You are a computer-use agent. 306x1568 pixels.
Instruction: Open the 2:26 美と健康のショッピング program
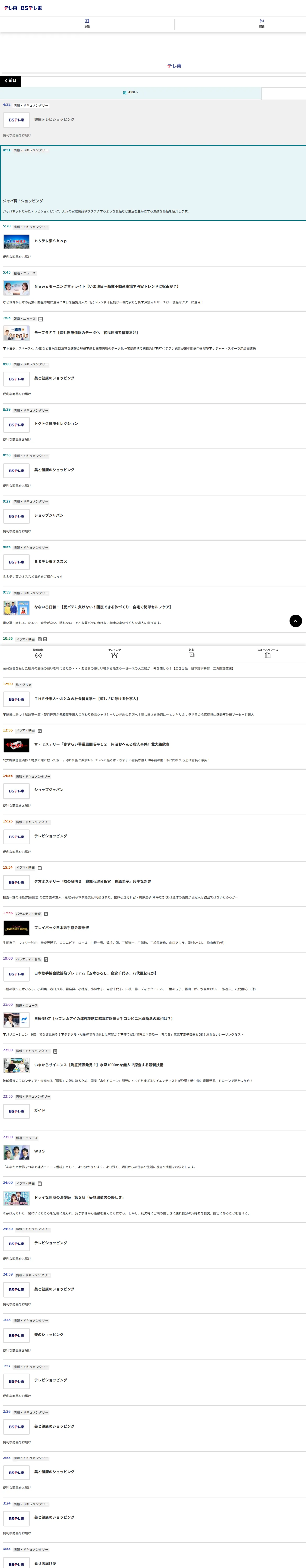[x=153, y=1427]
